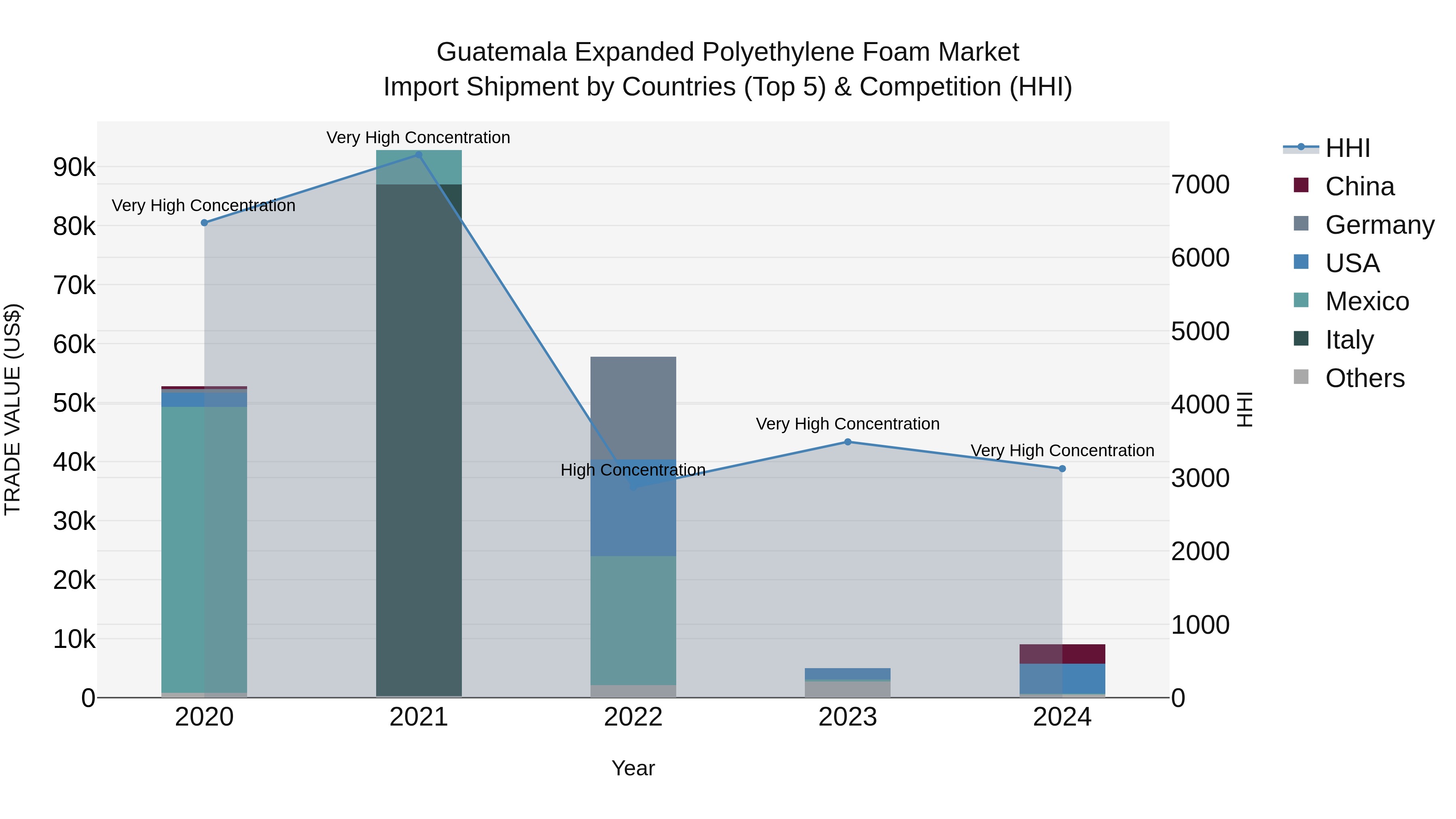This screenshot has height=819, width=1456.
Task: Click the 'Very High Concentration' label above 2023
Action: pos(848,424)
